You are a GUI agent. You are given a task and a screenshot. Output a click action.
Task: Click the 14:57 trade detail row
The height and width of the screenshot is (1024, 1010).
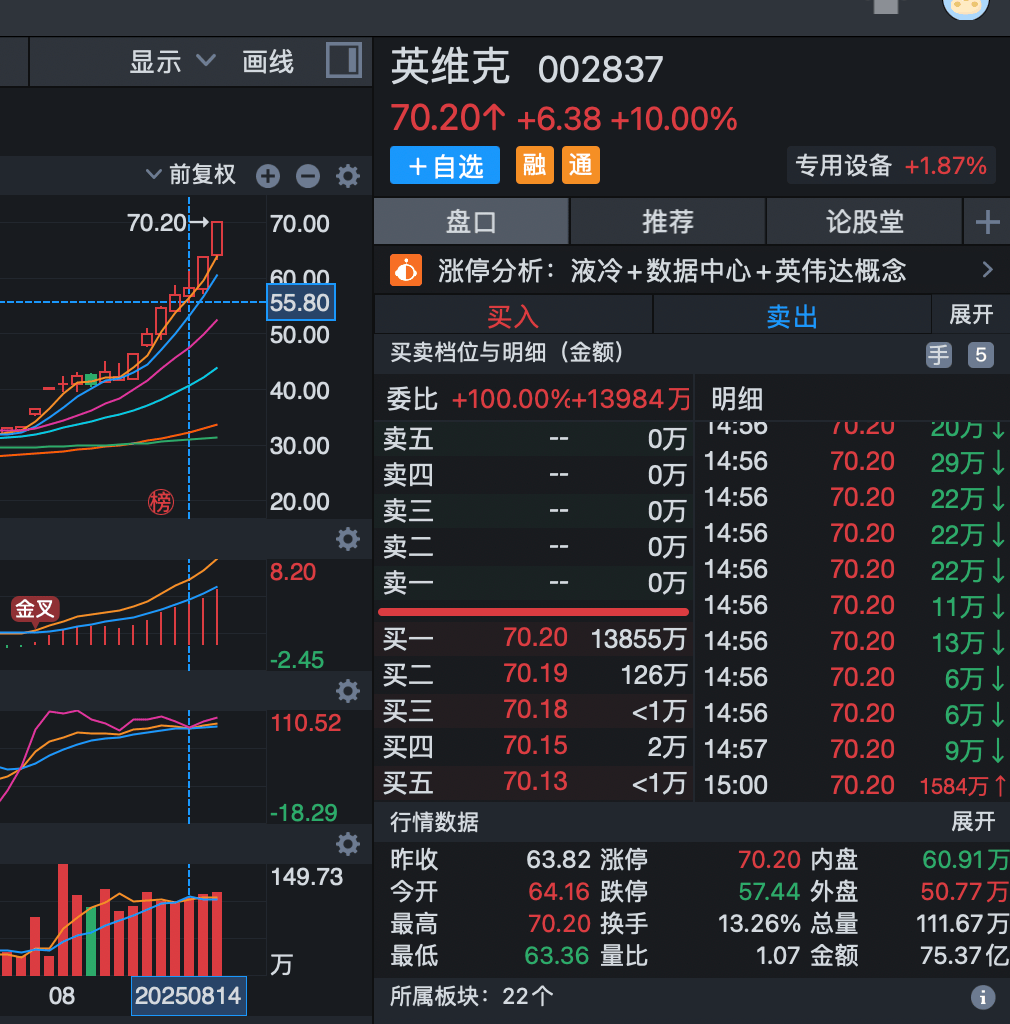point(855,749)
